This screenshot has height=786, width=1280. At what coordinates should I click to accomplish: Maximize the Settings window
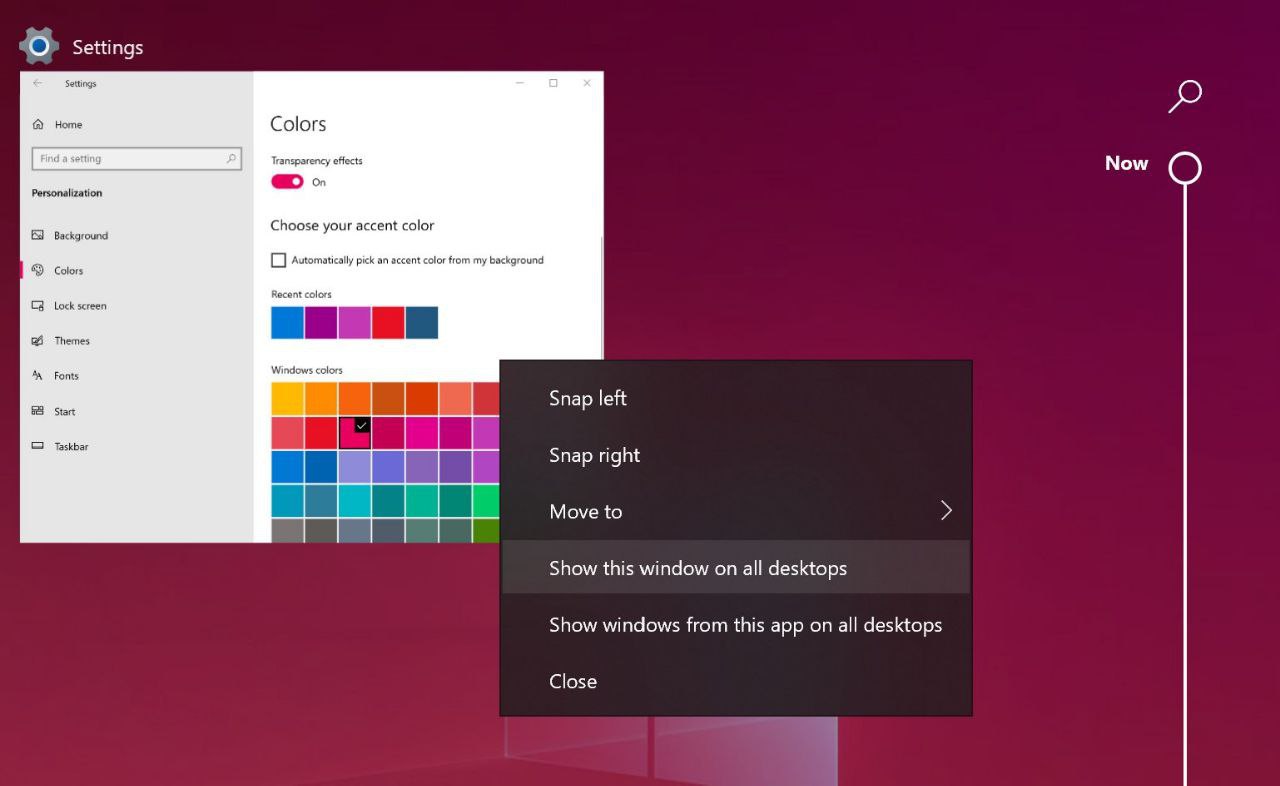(553, 83)
